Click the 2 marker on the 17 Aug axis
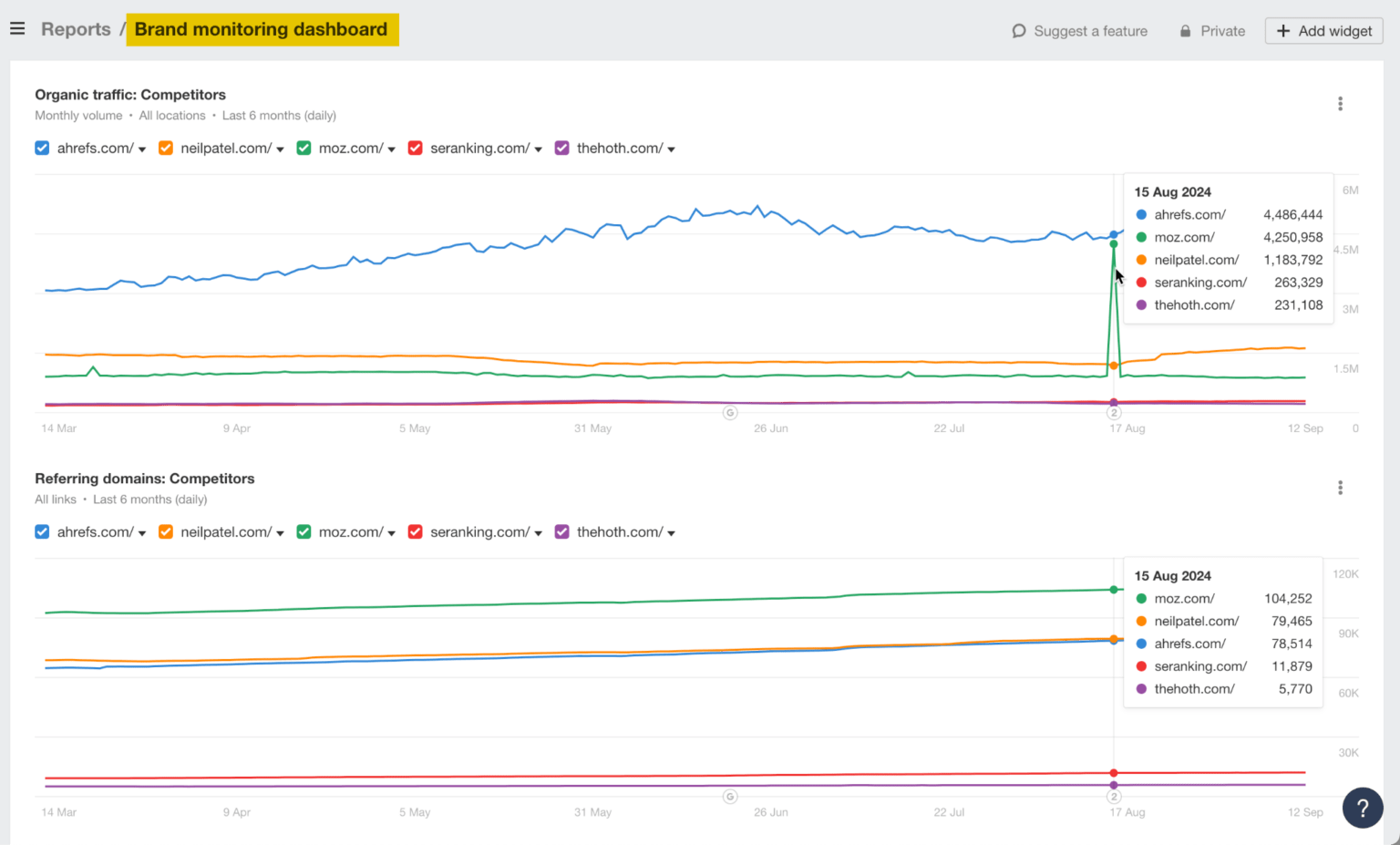Viewport: 1400px width, 845px height. pos(1114,412)
